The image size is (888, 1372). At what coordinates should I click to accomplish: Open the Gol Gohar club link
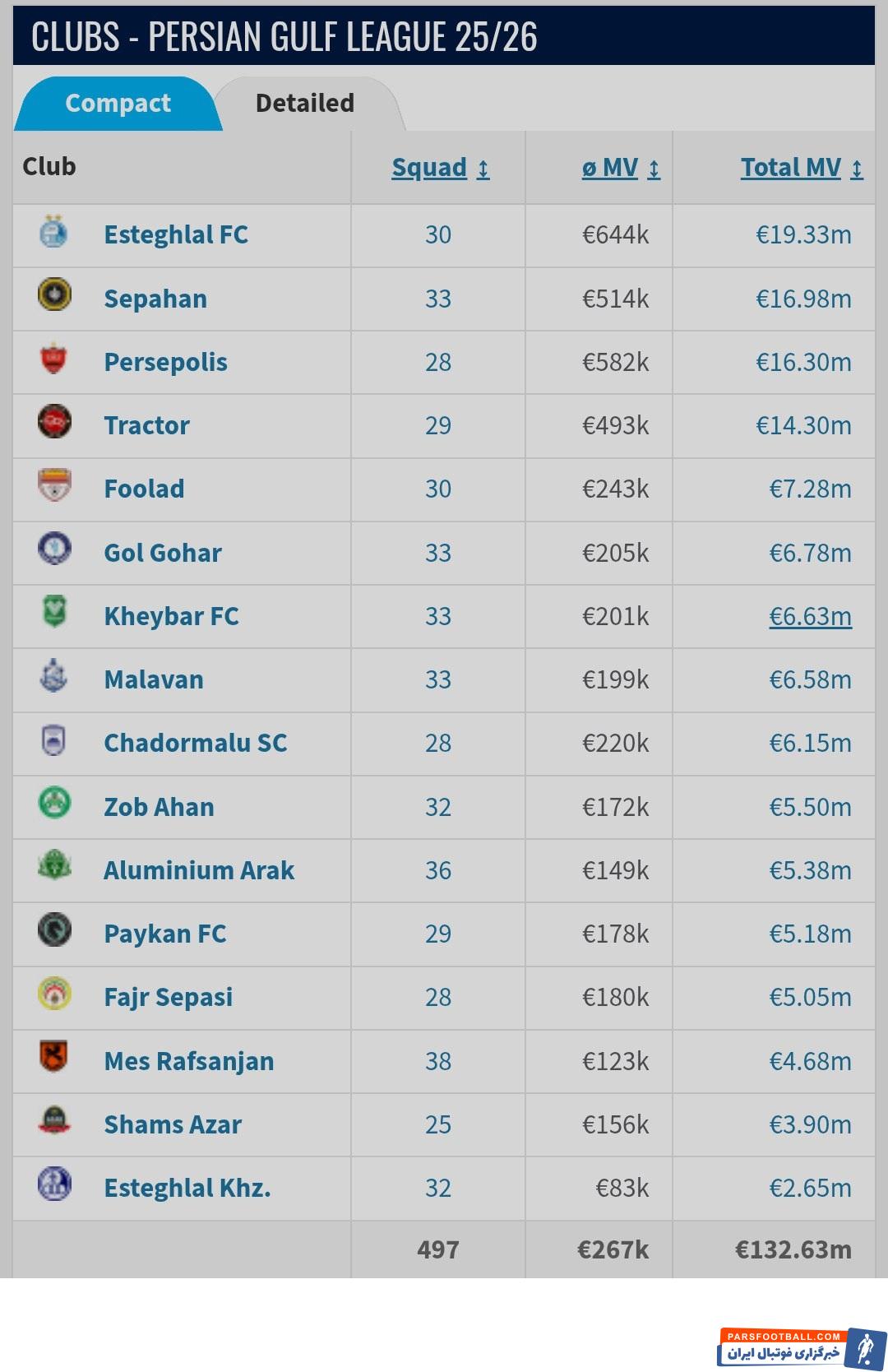(163, 553)
